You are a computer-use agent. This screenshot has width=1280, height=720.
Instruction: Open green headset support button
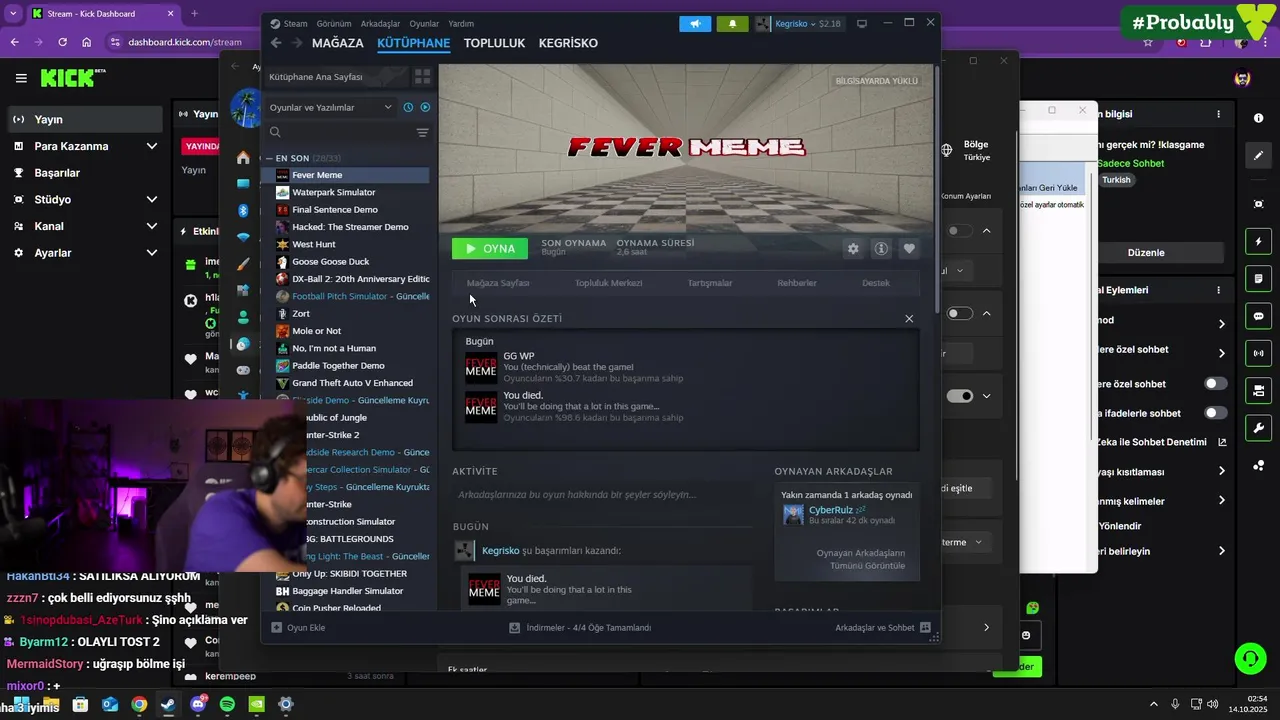pos(1250,658)
